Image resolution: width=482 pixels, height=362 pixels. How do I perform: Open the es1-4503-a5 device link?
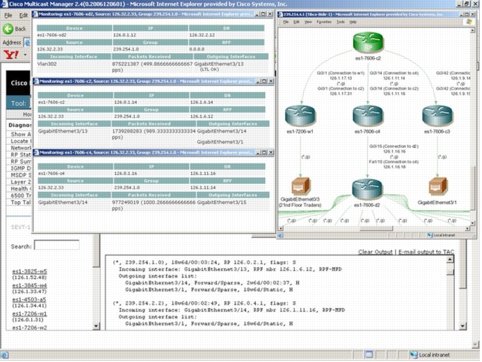[29, 300]
